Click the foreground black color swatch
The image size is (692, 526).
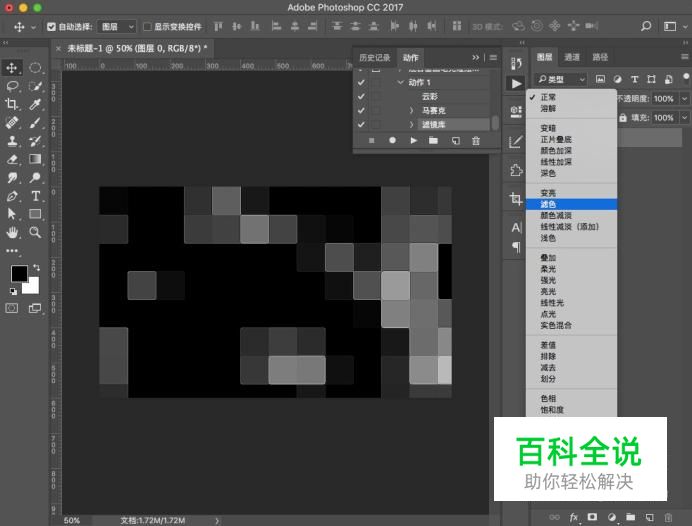pos(19,274)
